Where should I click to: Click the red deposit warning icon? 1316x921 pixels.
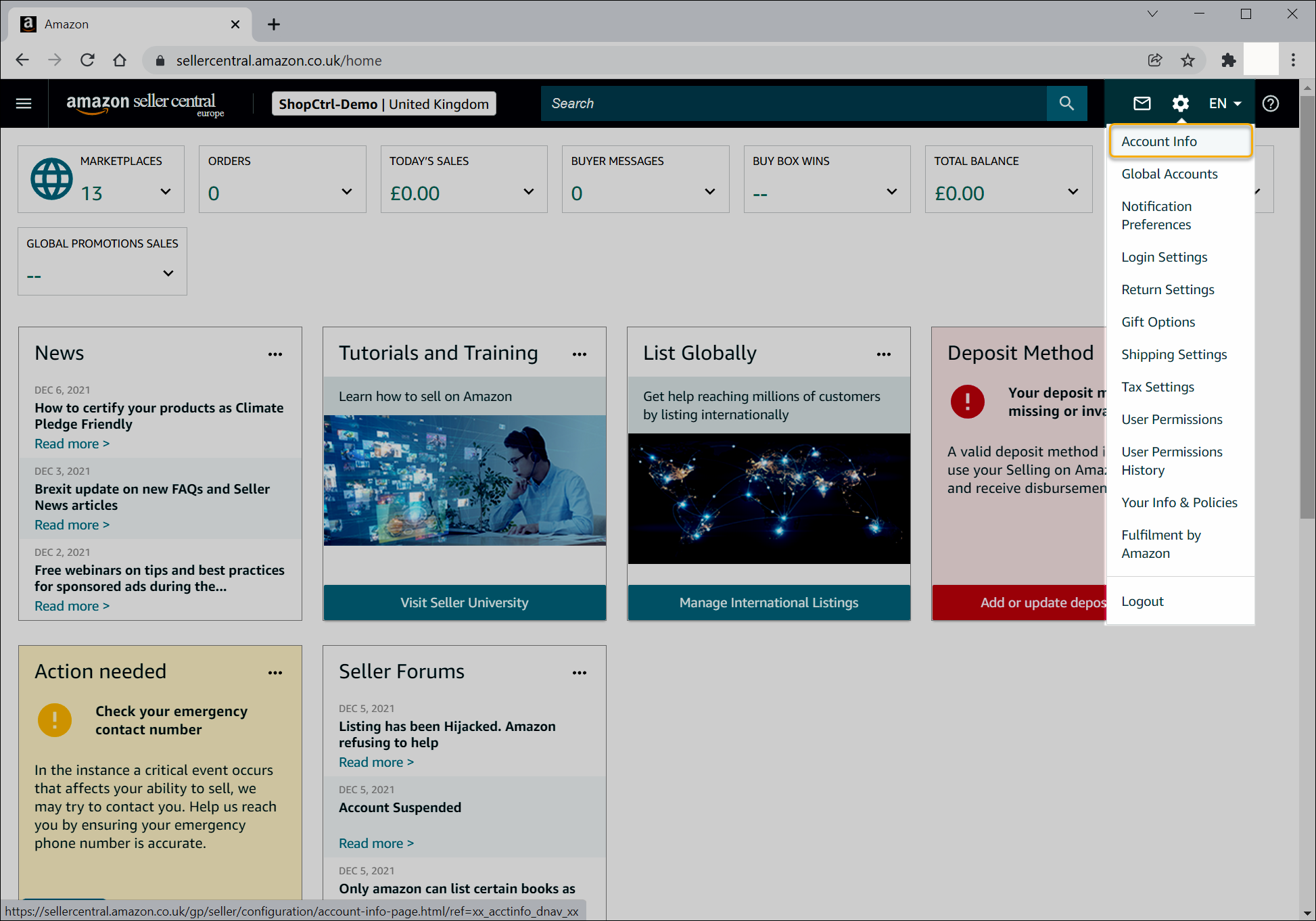[x=968, y=402]
